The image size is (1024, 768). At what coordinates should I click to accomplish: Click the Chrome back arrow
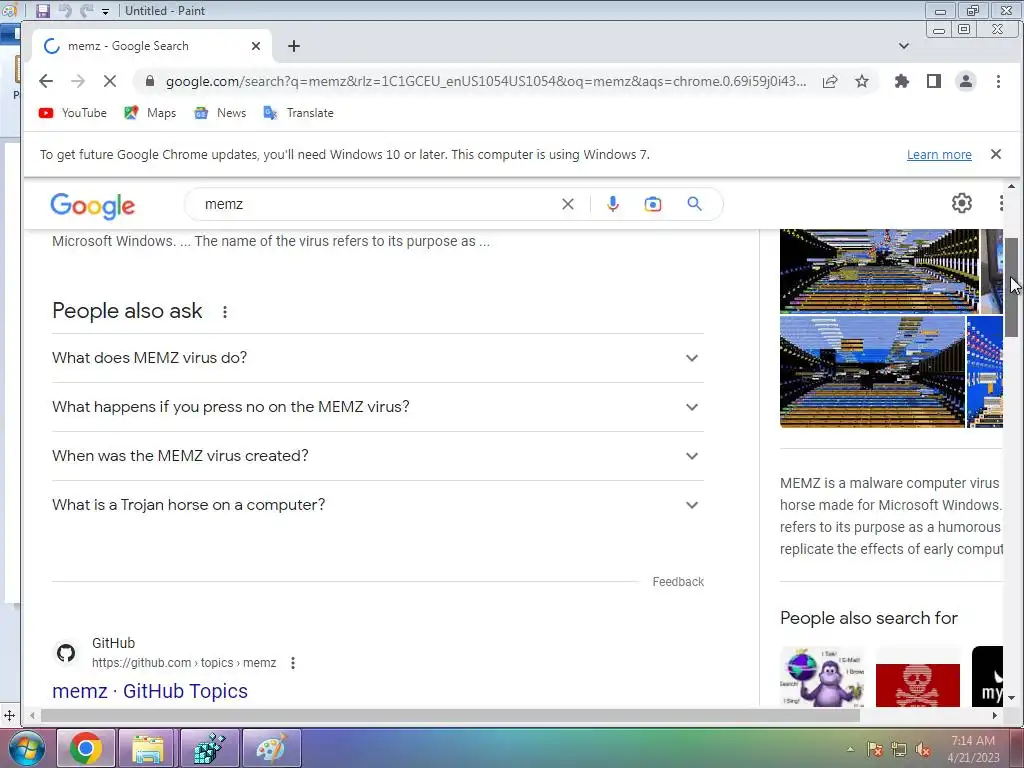click(46, 81)
